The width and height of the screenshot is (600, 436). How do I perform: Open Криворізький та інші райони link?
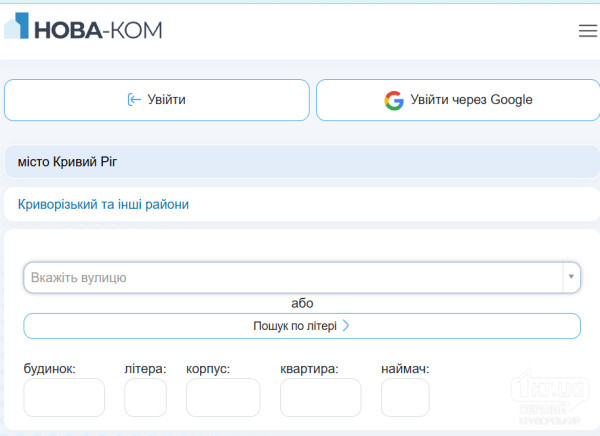(x=103, y=204)
